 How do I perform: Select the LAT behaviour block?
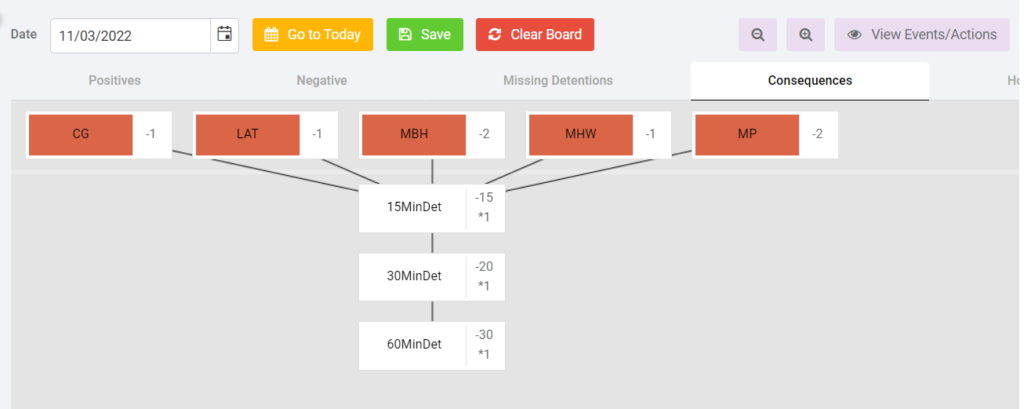248,135
